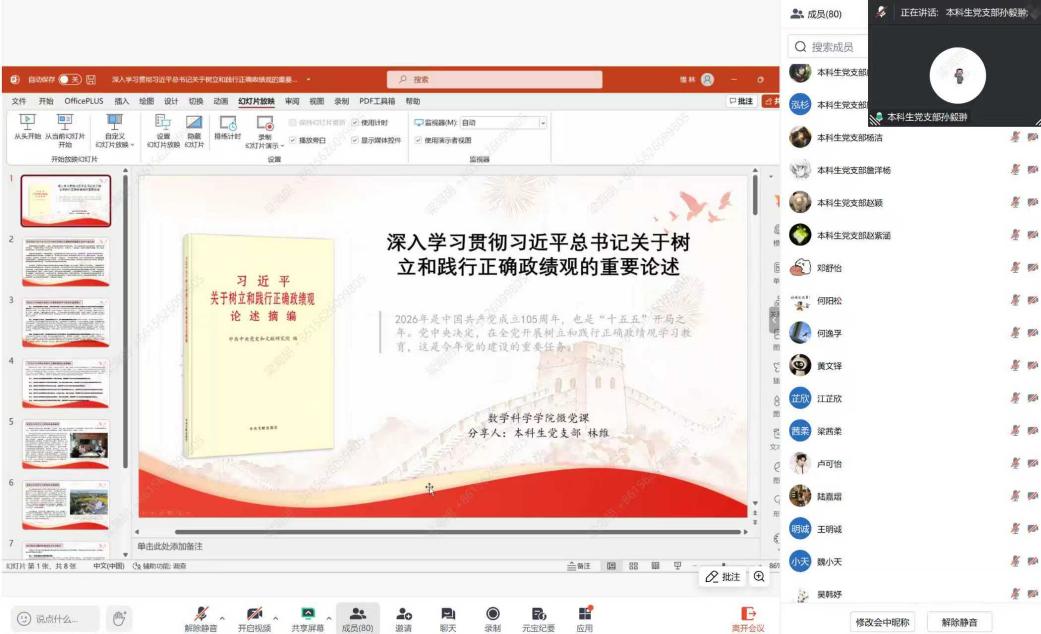Open the 聊天 chat icon
This screenshot has width=1041, height=634.
(448, 614)
